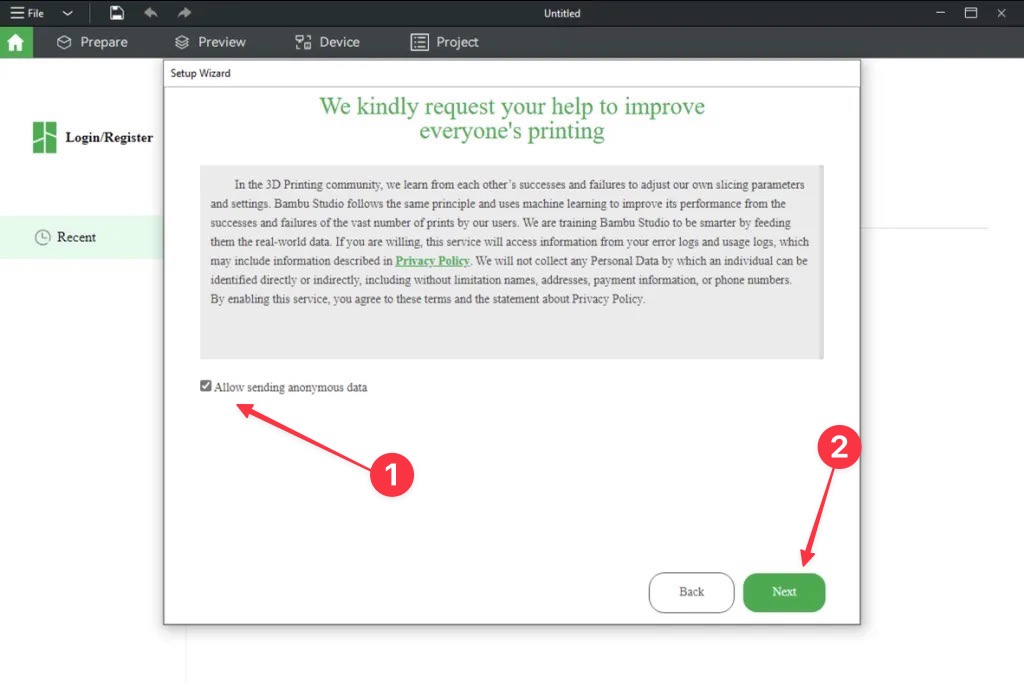Open the File hamburger menu
Image resolution: width=1024 pixels, height=683 pixels.
point(27,13)
